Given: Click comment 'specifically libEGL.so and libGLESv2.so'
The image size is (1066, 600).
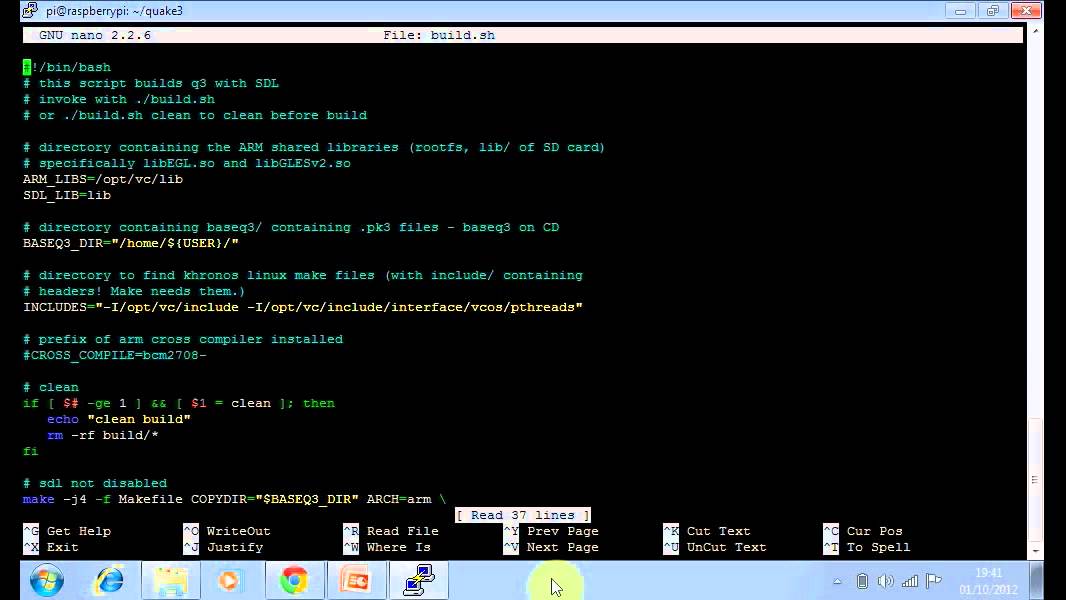Looking at the screenshot, I should tap(187, 163).
